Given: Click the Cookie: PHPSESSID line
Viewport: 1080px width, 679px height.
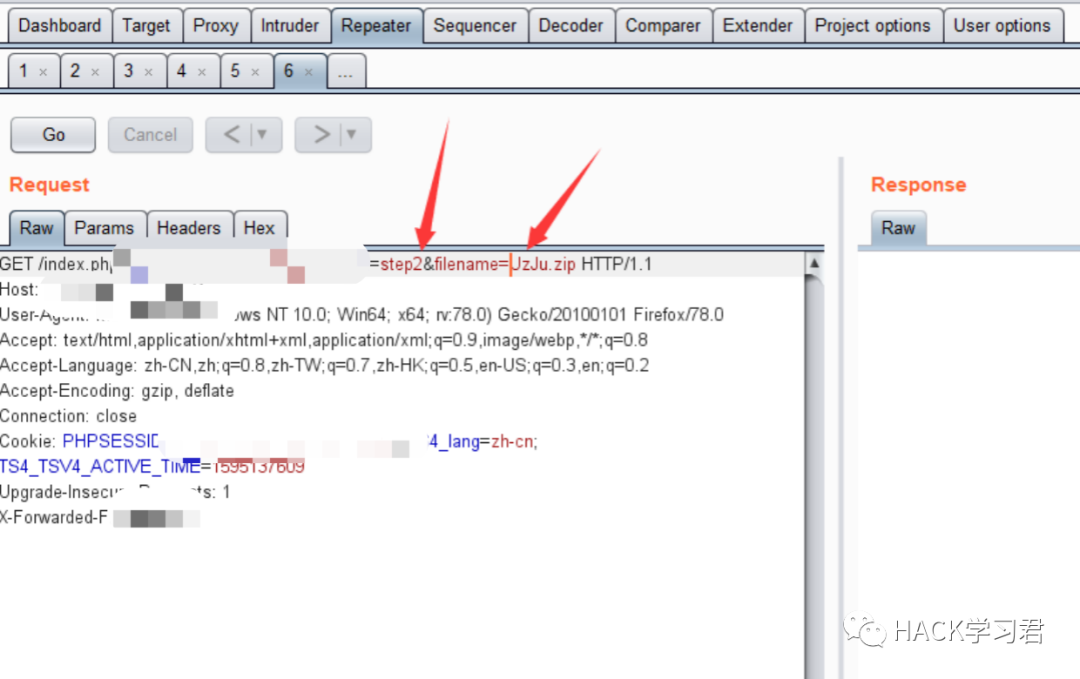Looking at the screenshot, I should coord(269,441).
